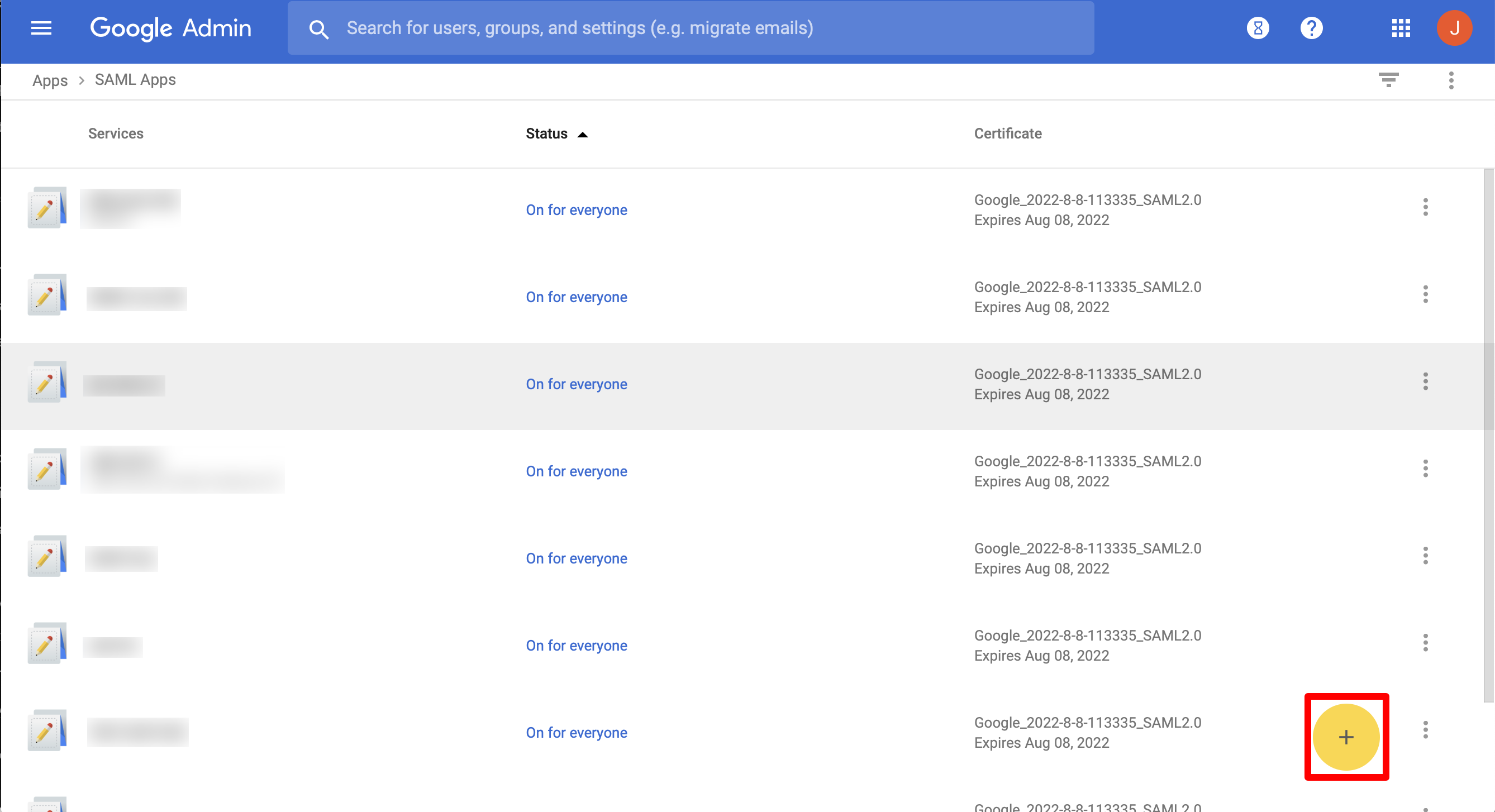Click second row's On for everyone status

[x=577, y=297]
